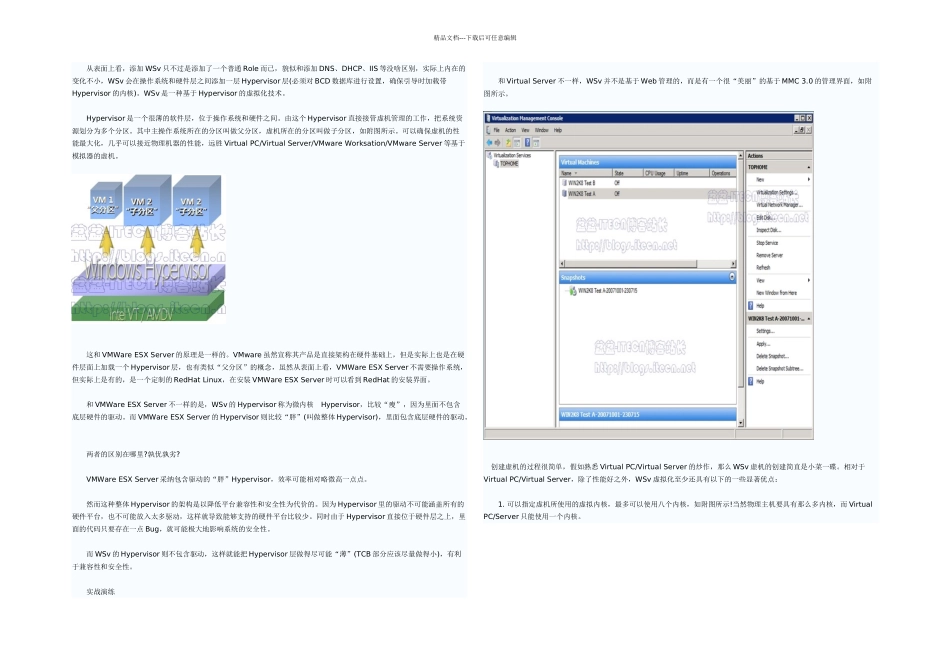This screenshot has width=950, height=672.
Task: Select the WIN2K8 Test B row
Action: 648,182
